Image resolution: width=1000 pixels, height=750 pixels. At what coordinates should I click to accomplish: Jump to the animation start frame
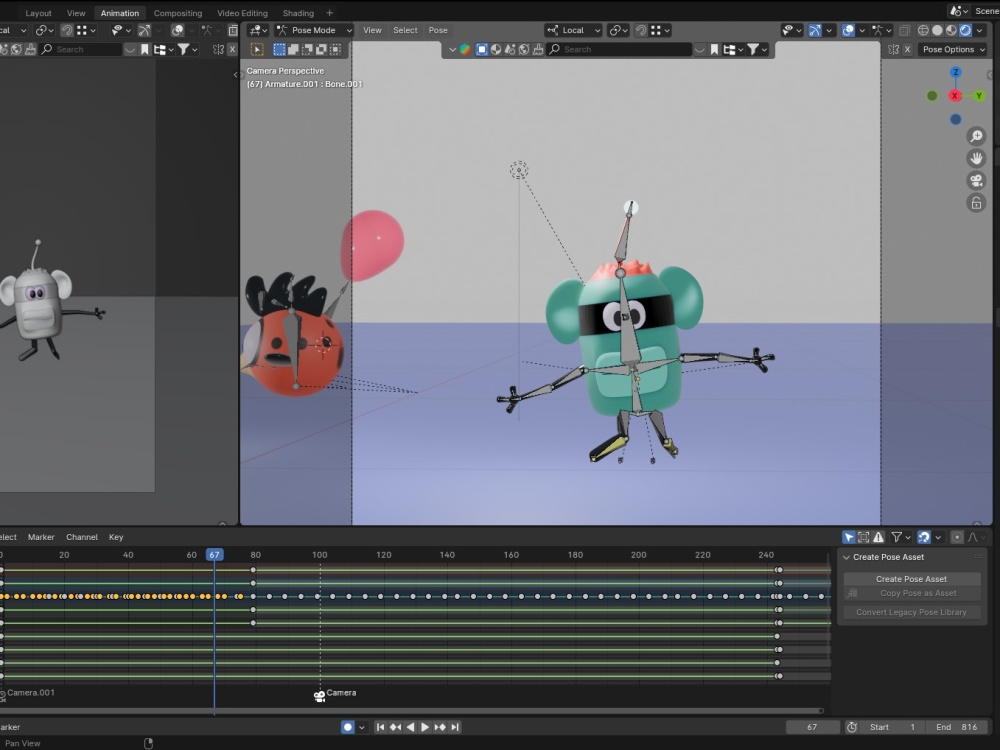click(x=380, y=727)
